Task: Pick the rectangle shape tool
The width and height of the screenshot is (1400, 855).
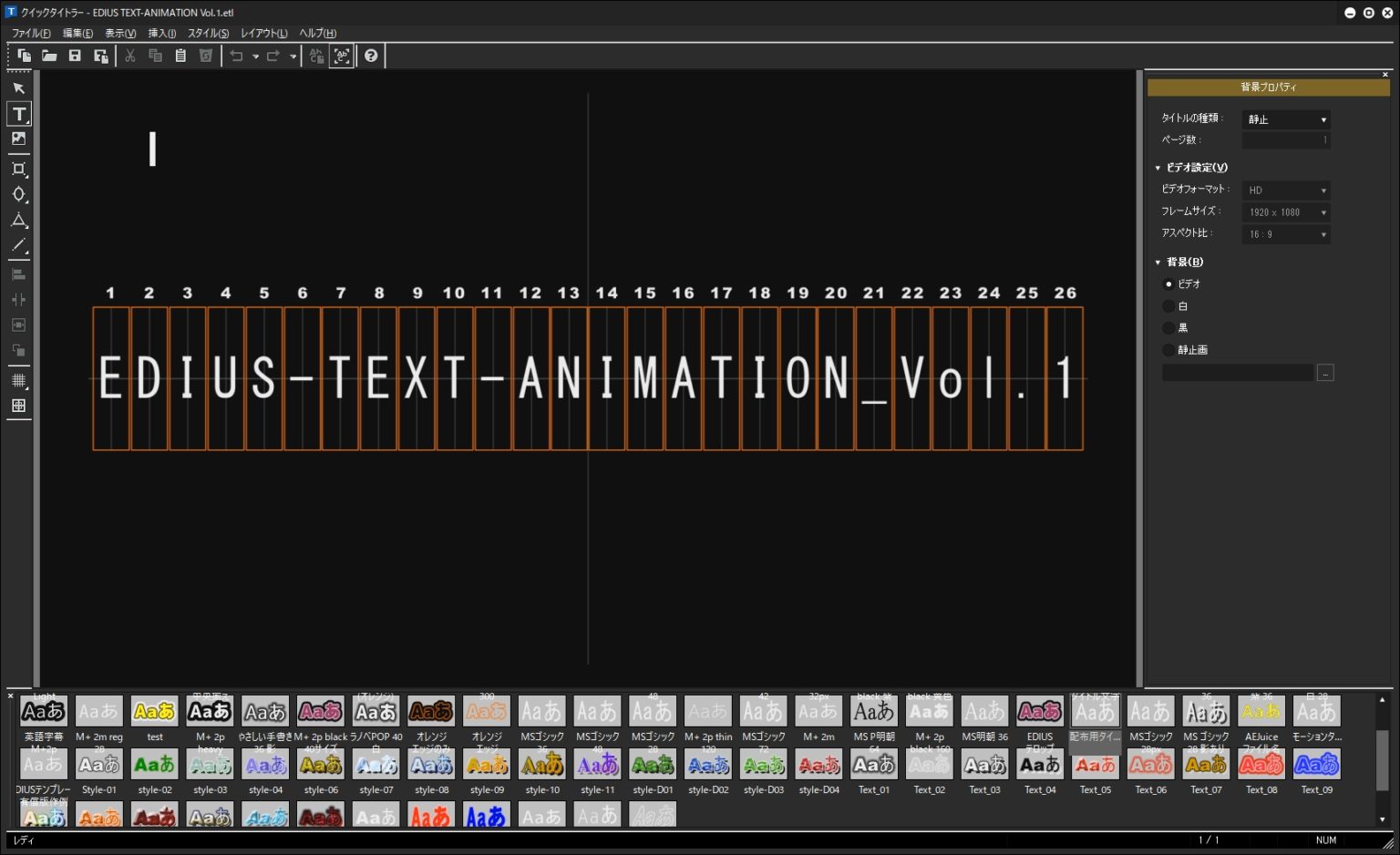Action: tap(18, 169)
